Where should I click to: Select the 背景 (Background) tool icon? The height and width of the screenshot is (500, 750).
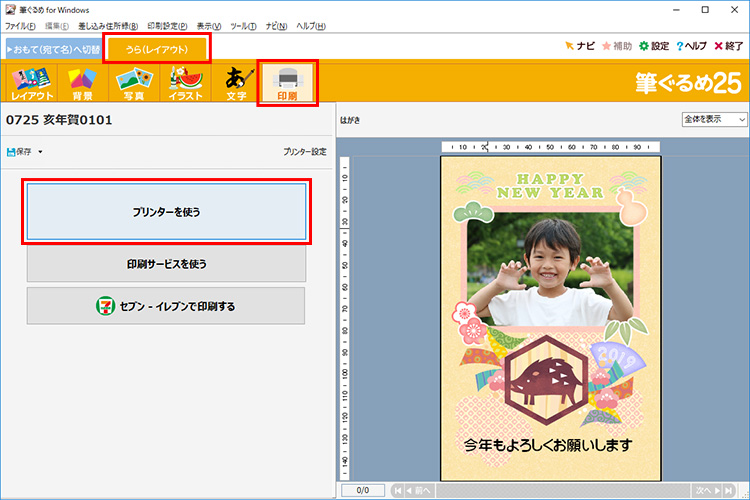click(81, 84)
